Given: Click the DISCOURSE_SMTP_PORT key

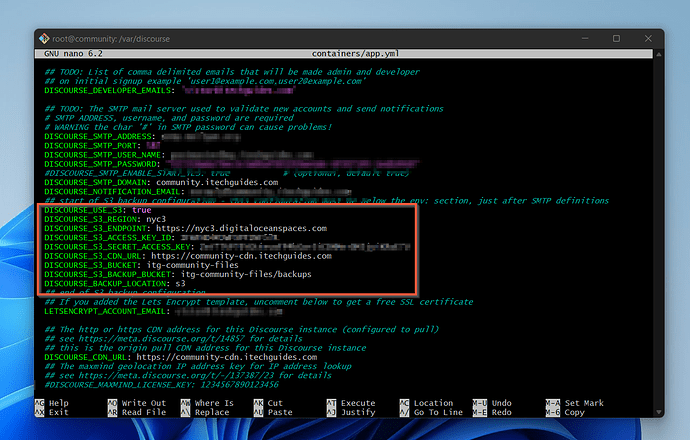Looking at the screenshot, I should point(92,146).
